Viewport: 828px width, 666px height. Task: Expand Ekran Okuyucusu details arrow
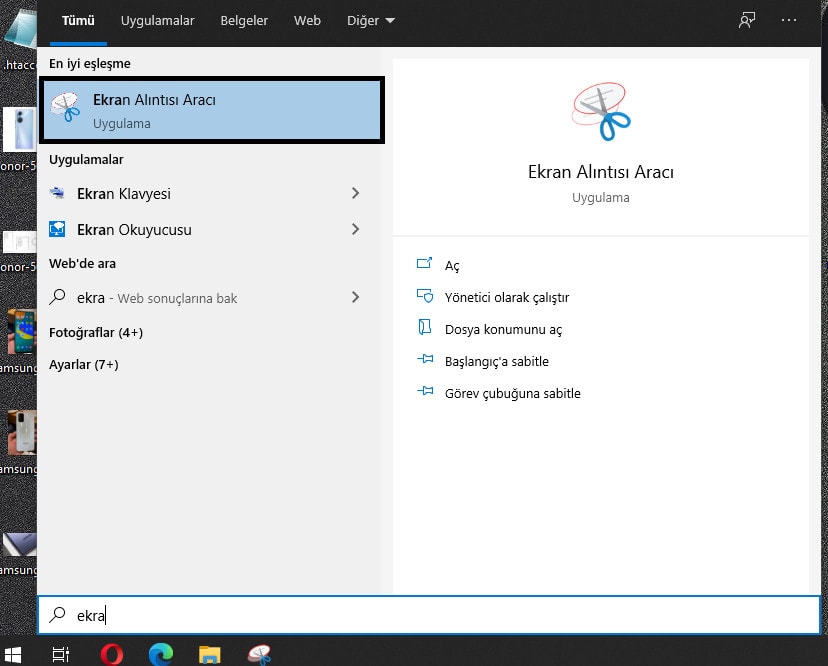click(355, 229)
